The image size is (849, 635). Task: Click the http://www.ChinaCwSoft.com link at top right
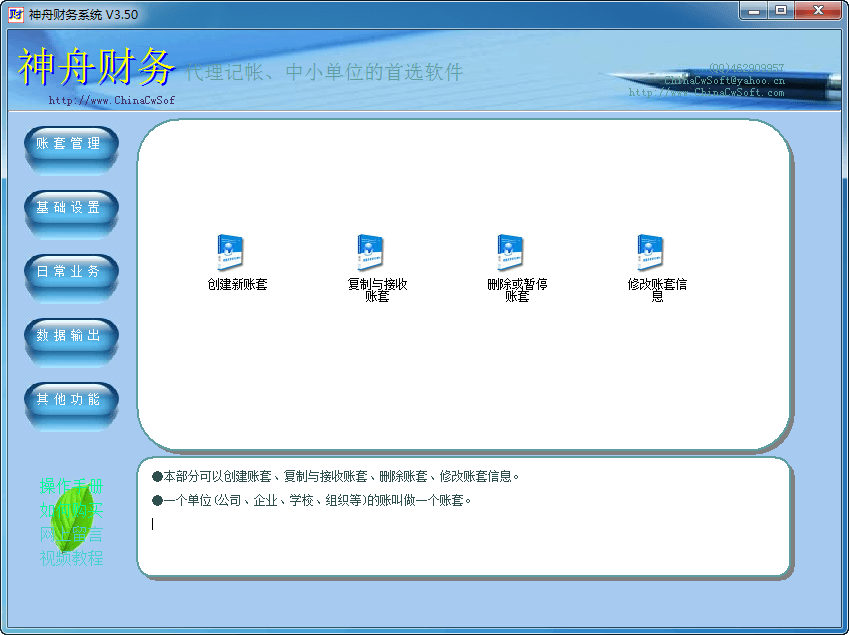pos(706,92)
